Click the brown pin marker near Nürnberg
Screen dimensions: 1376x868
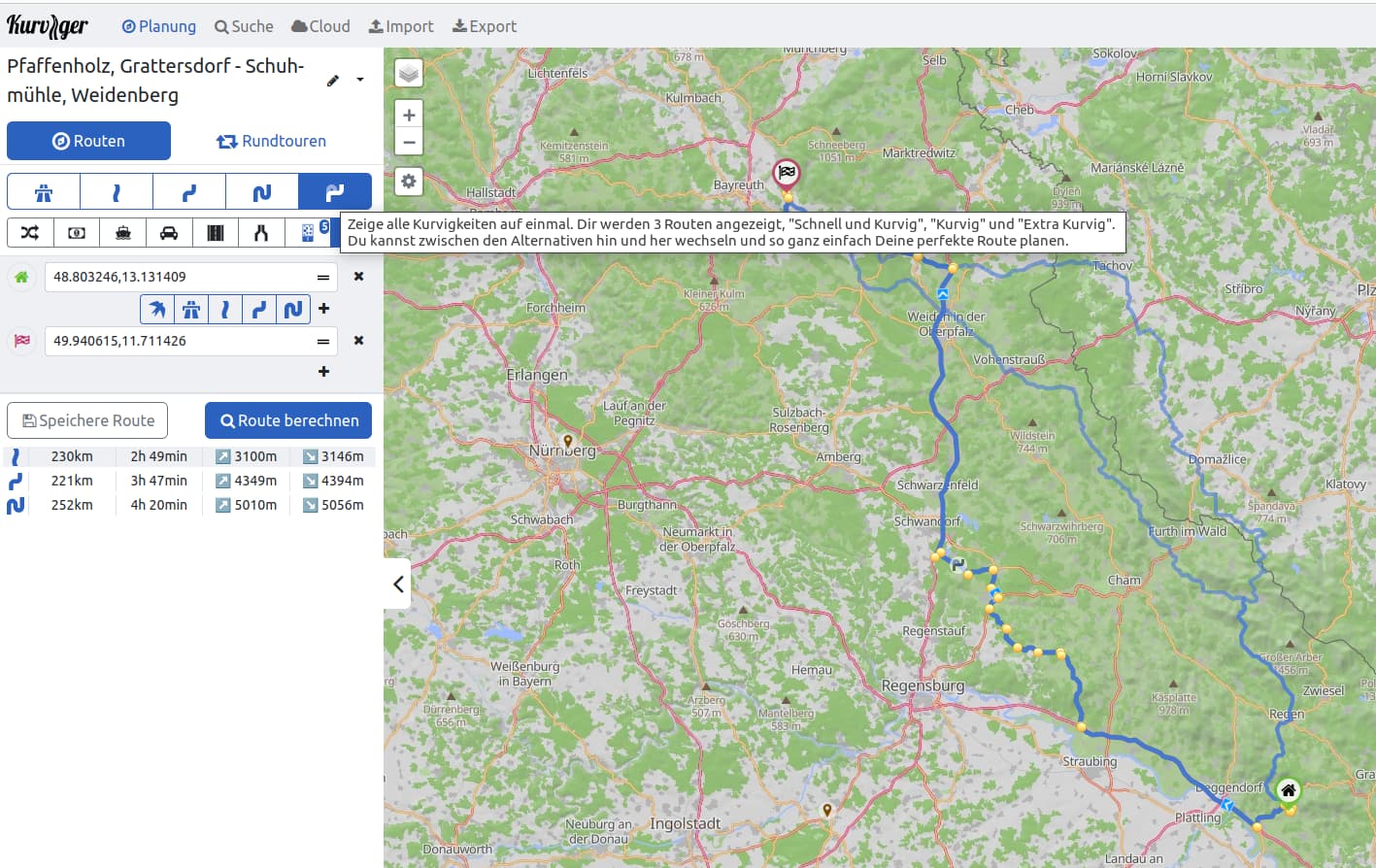pyautogui.click(x=568, y=442)
